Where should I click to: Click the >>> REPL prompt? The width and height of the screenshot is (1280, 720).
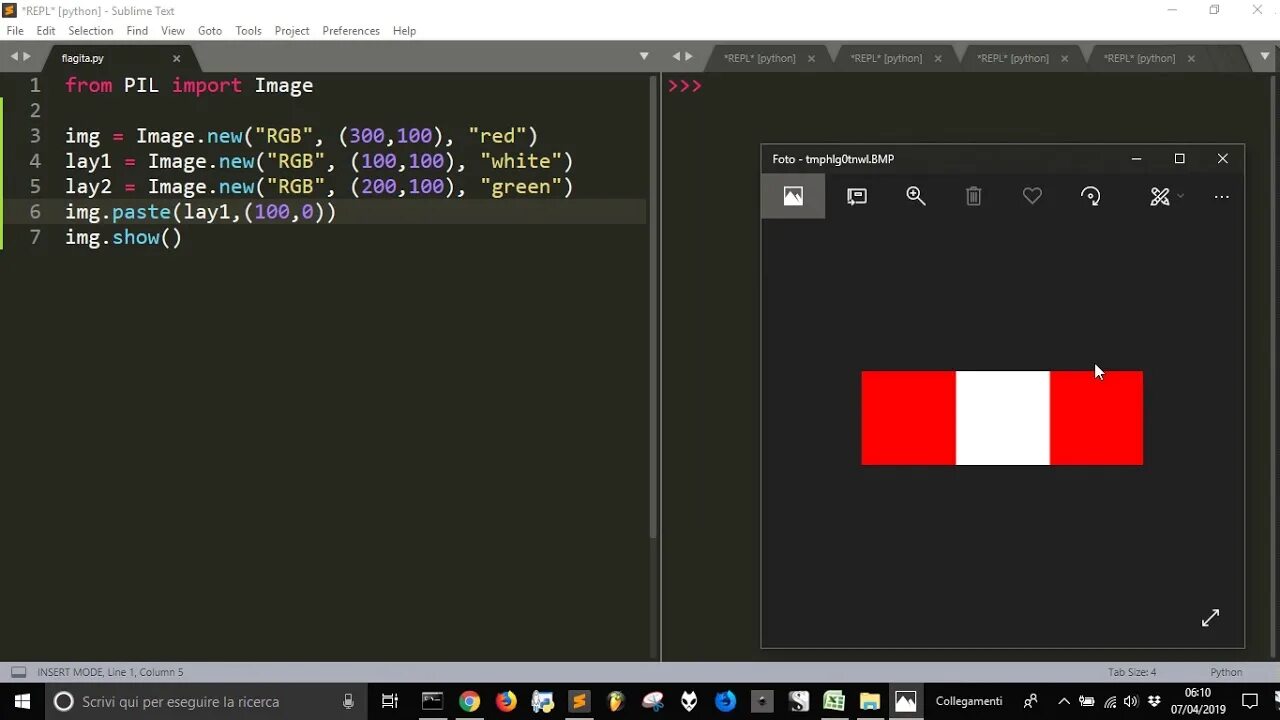(685, 86)
